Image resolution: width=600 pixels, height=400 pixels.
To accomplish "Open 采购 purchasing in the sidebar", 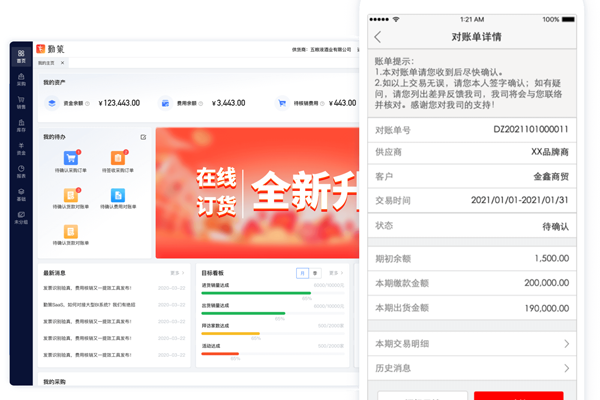I will tap(21, 80).
